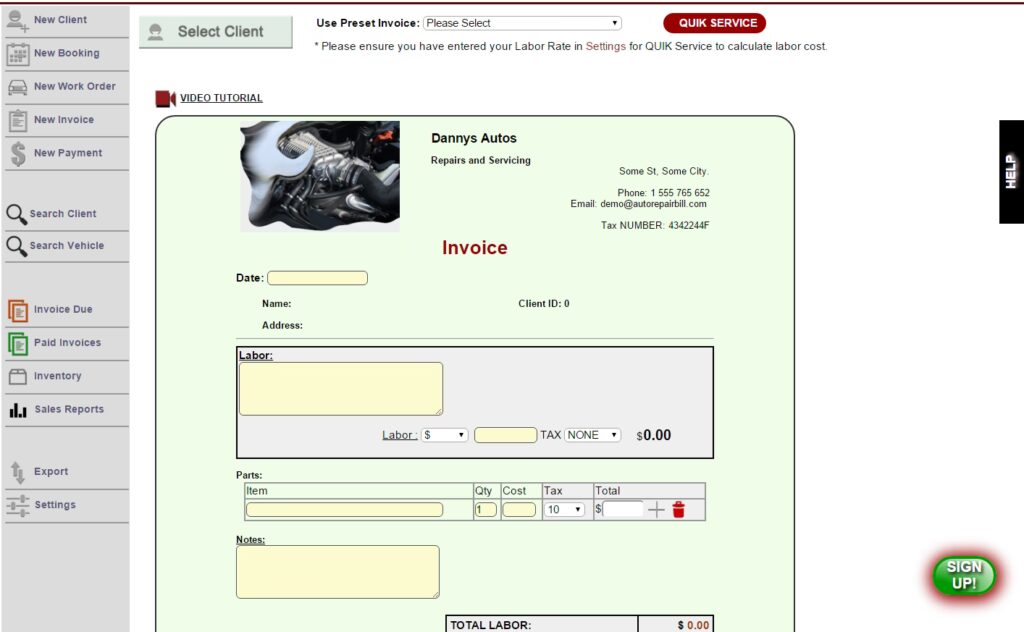Open the Labor currency type dropdown
1024x632 pixels.
pyautogui.click(x=444, y=436)
